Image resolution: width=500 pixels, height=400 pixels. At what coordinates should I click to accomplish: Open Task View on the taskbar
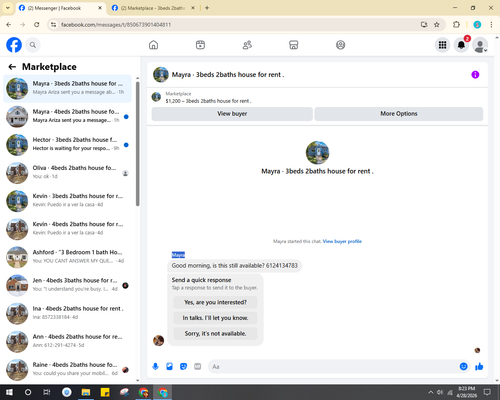(47, 392)
